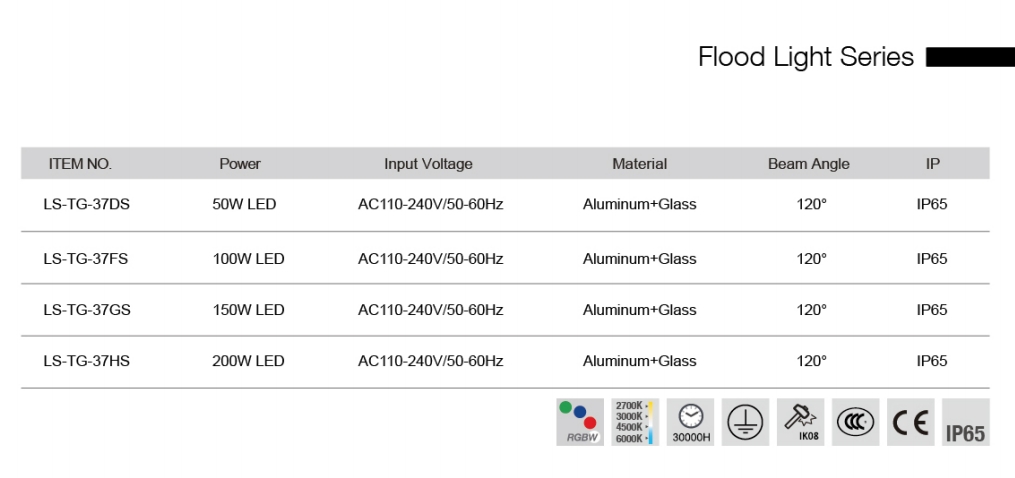
Task: Click the RGBW color dots icon
Action: click(580, 422)
